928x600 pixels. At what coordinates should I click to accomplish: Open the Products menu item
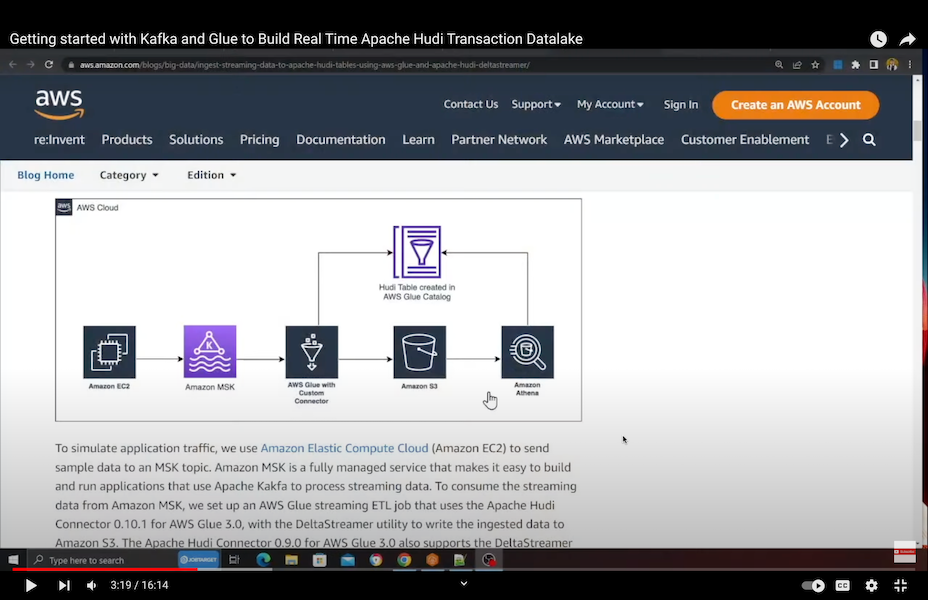(x=127, y=140)
